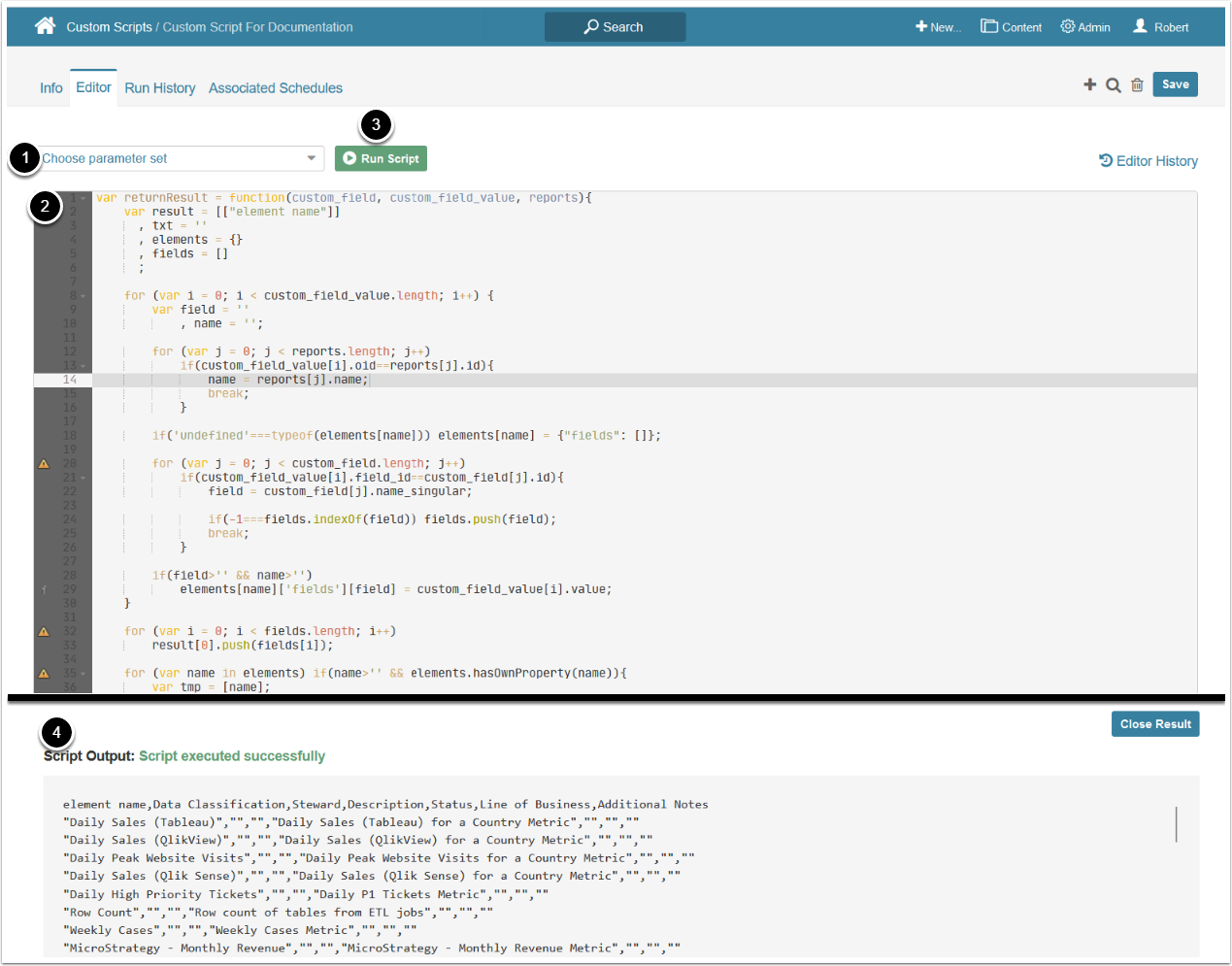Expand the Choose parameter set dropdown
Screen dimensions: 1232x966
311,158
